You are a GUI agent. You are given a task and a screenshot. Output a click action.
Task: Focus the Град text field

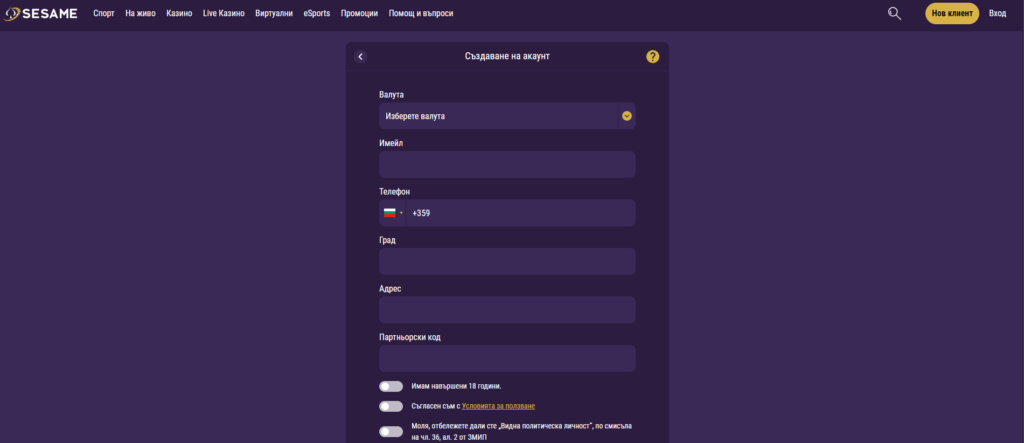click(x=507, y=261)
